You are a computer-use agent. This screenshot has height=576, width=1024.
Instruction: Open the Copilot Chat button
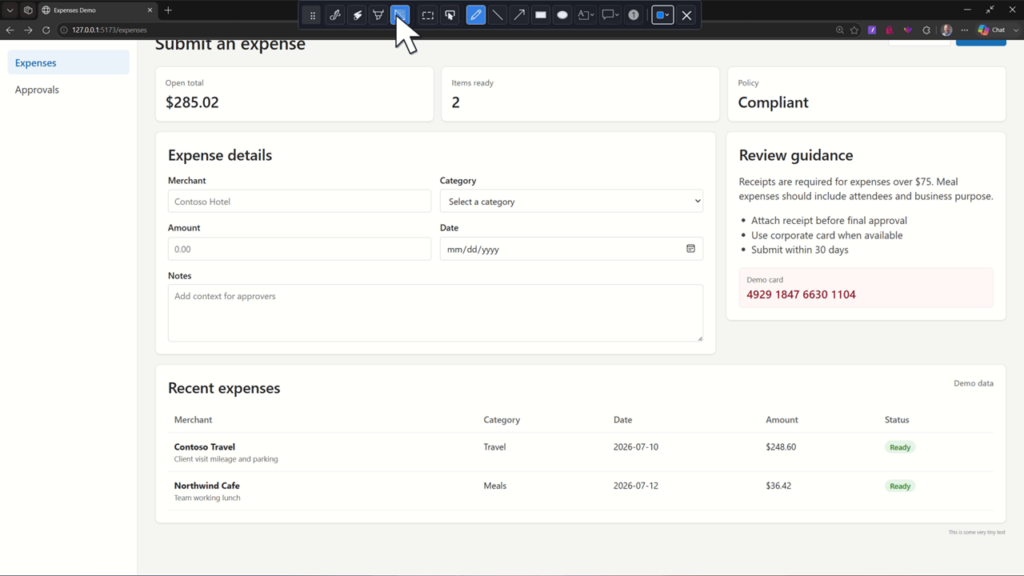pos(991,30)
